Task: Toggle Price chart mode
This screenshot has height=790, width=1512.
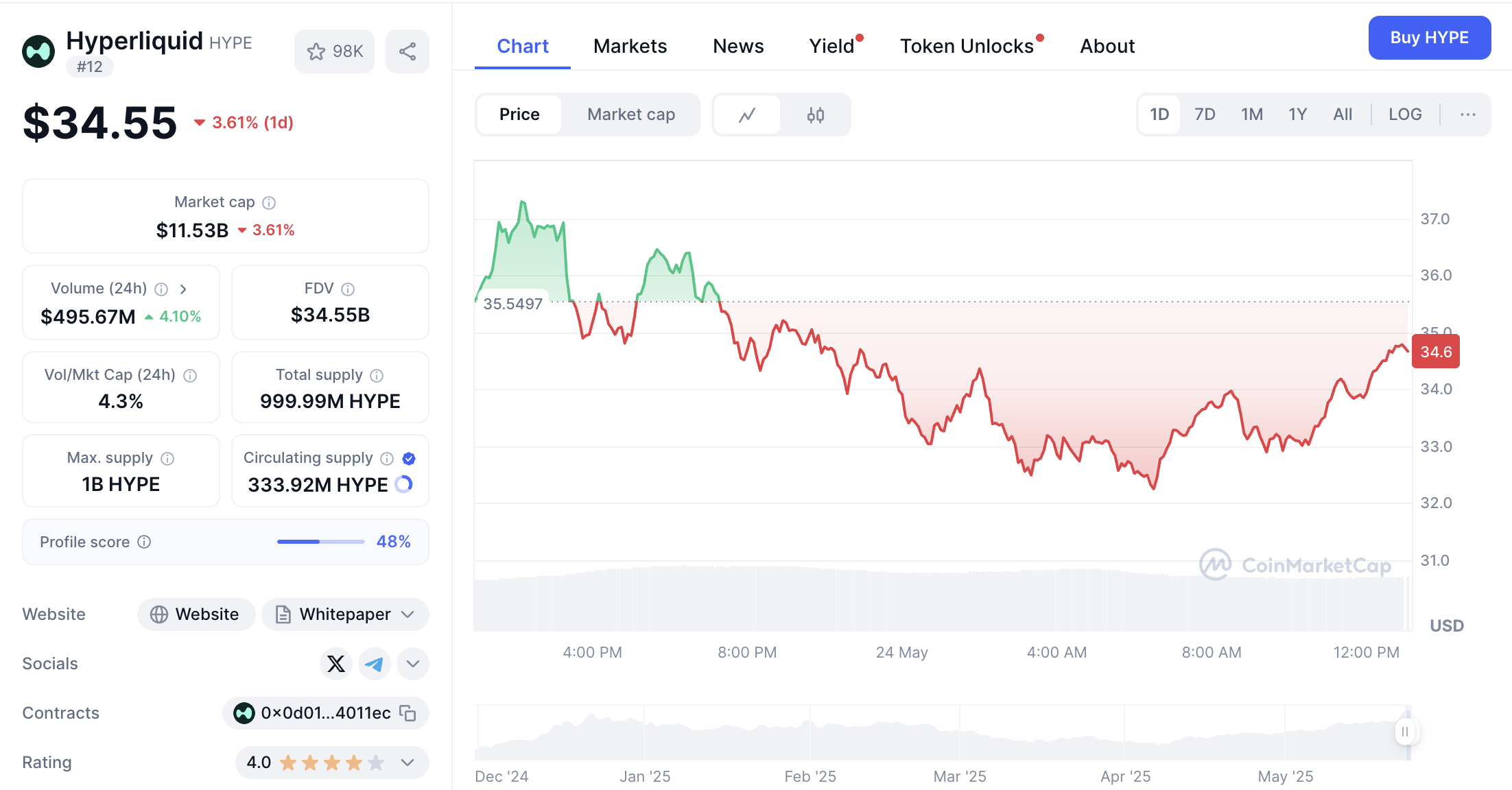Action: (x=519, y=115)
